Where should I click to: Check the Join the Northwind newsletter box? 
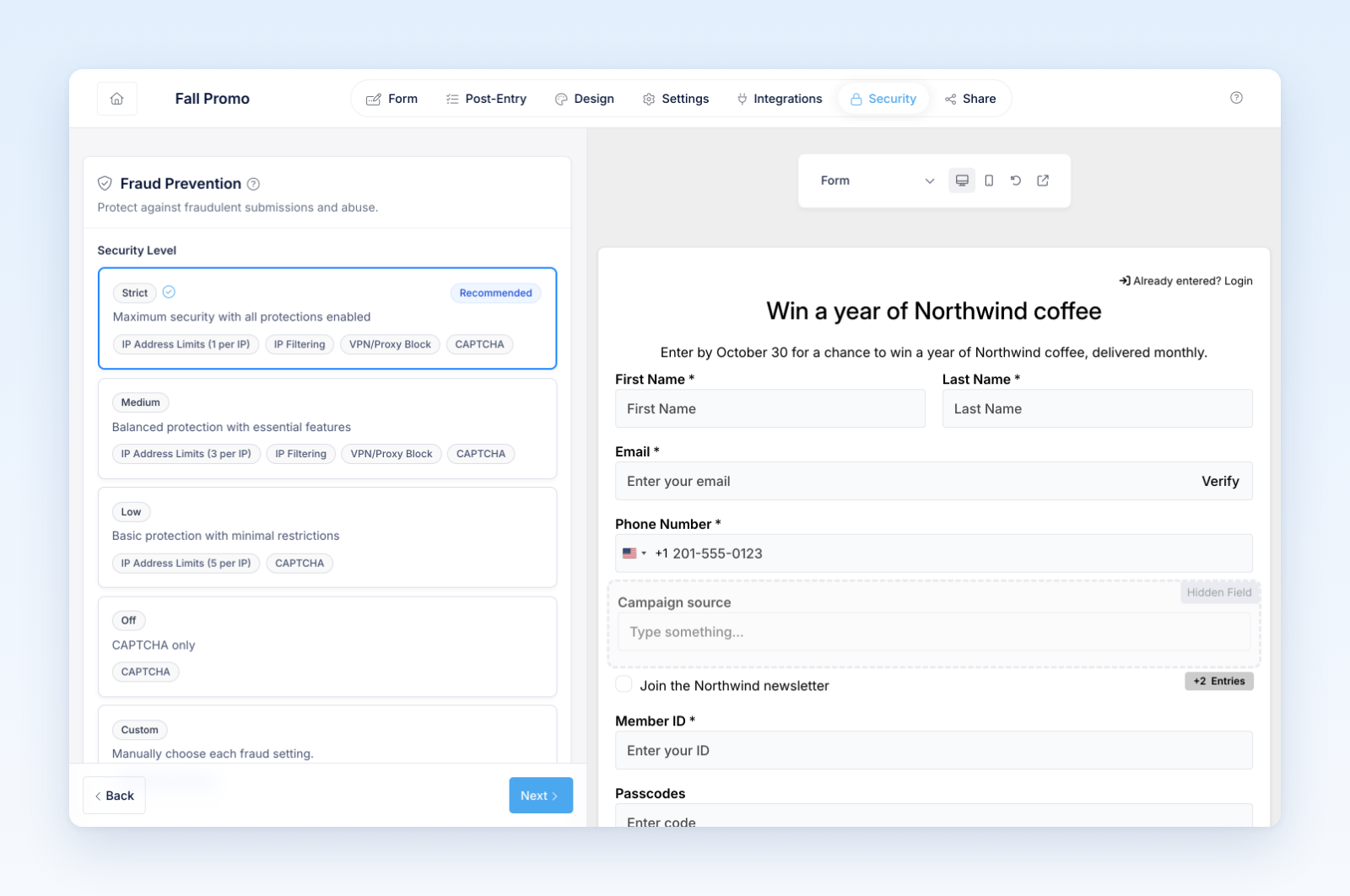click(x=624, y=684)
